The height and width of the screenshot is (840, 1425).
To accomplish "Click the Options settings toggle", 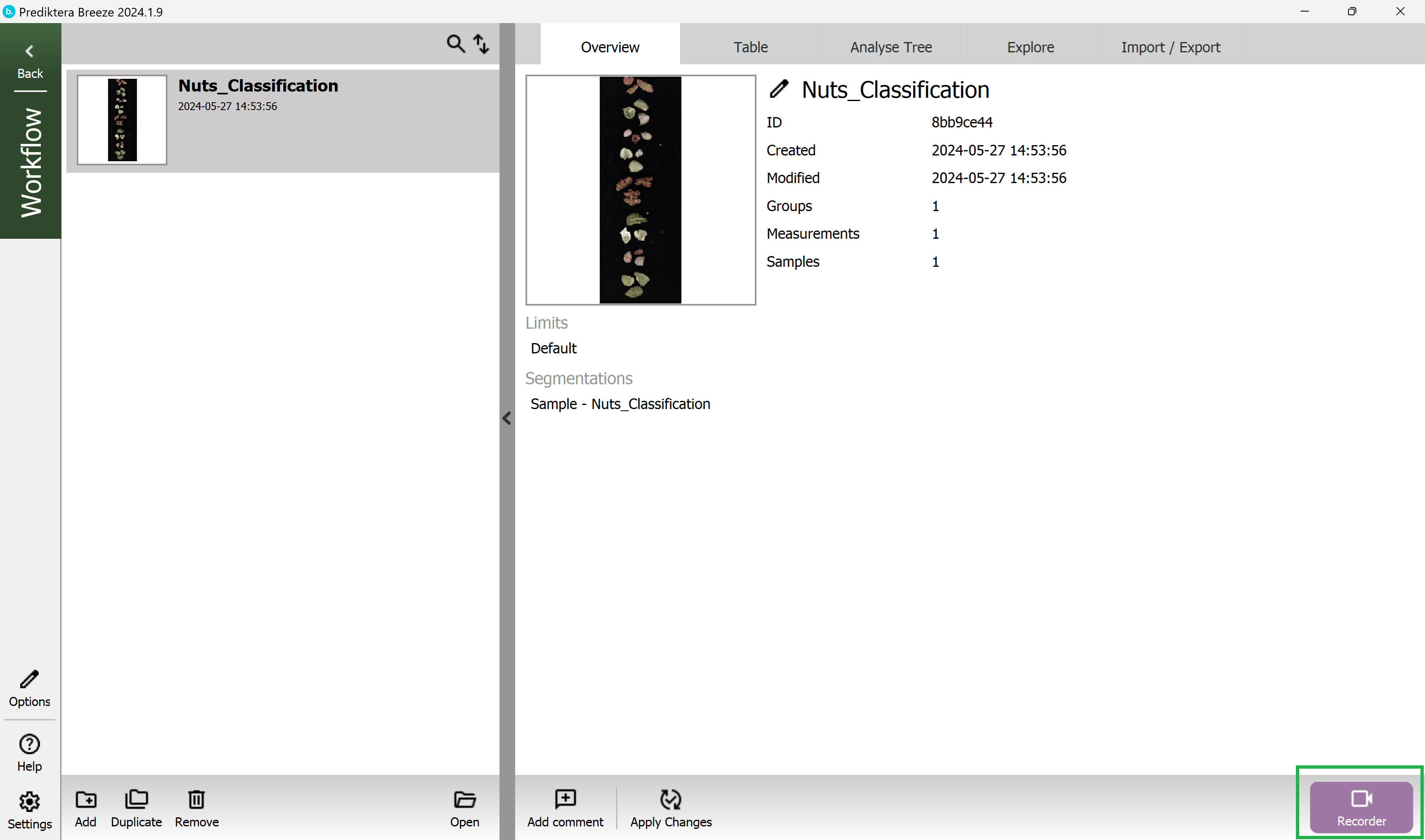I will tap(29, 688).
